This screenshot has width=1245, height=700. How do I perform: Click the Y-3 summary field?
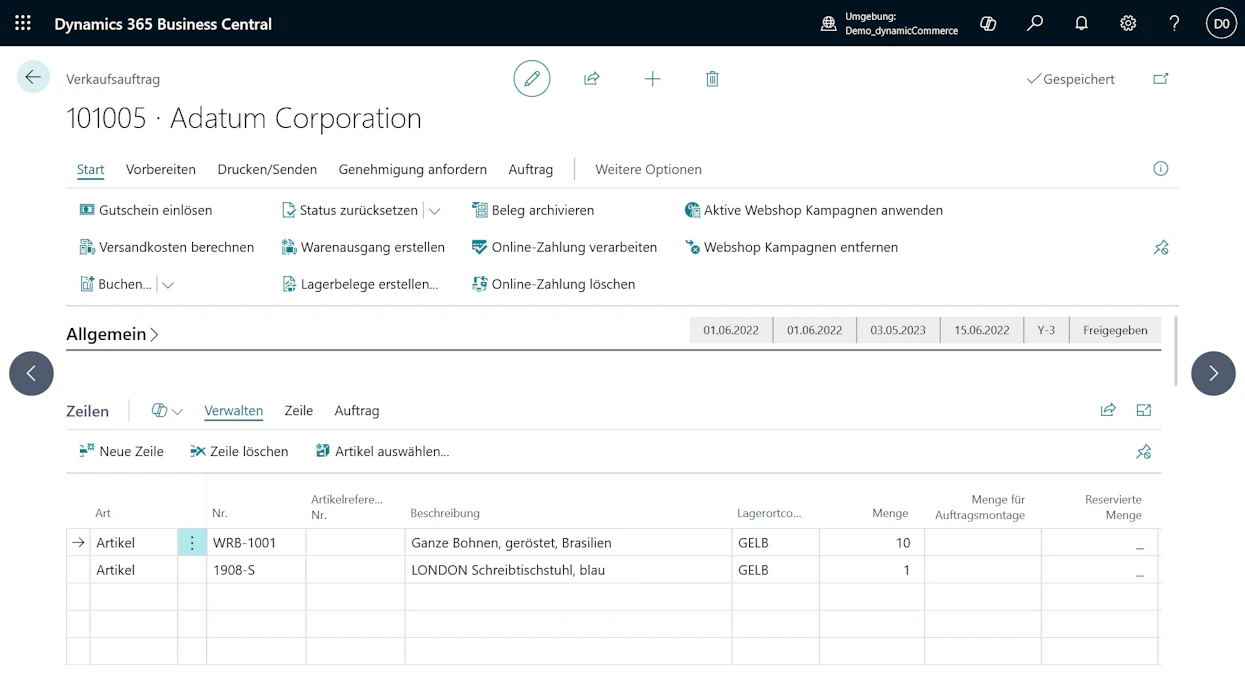pyautogui.click(x=1046, y=330)
